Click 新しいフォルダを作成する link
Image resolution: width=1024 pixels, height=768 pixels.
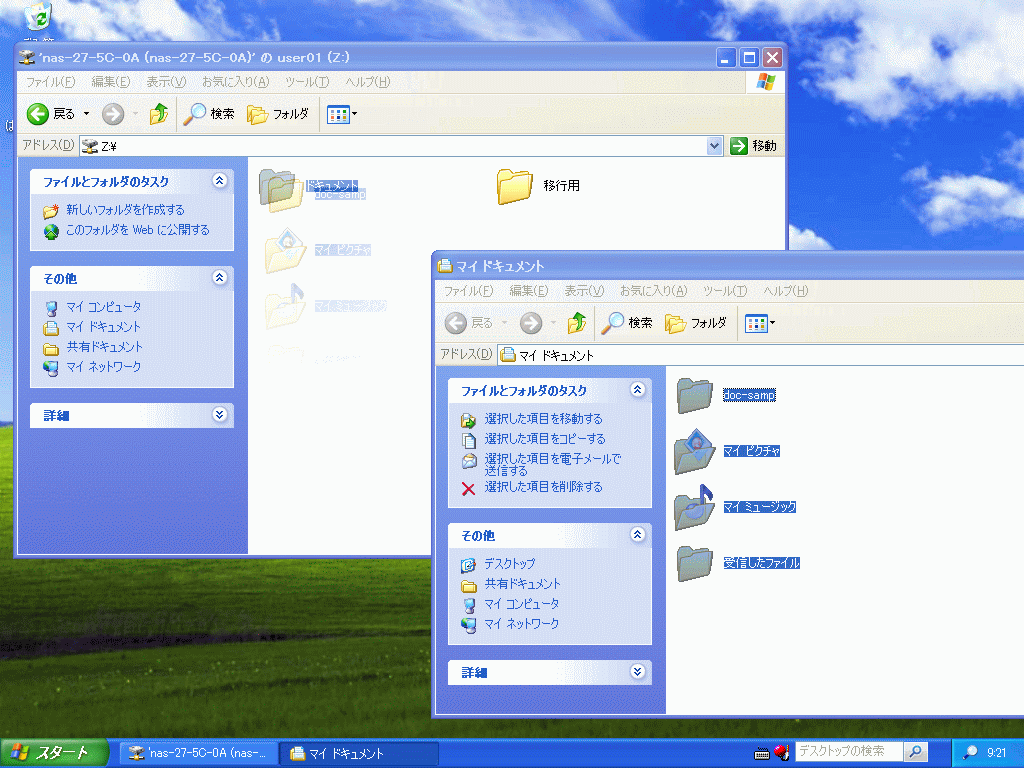125,210
